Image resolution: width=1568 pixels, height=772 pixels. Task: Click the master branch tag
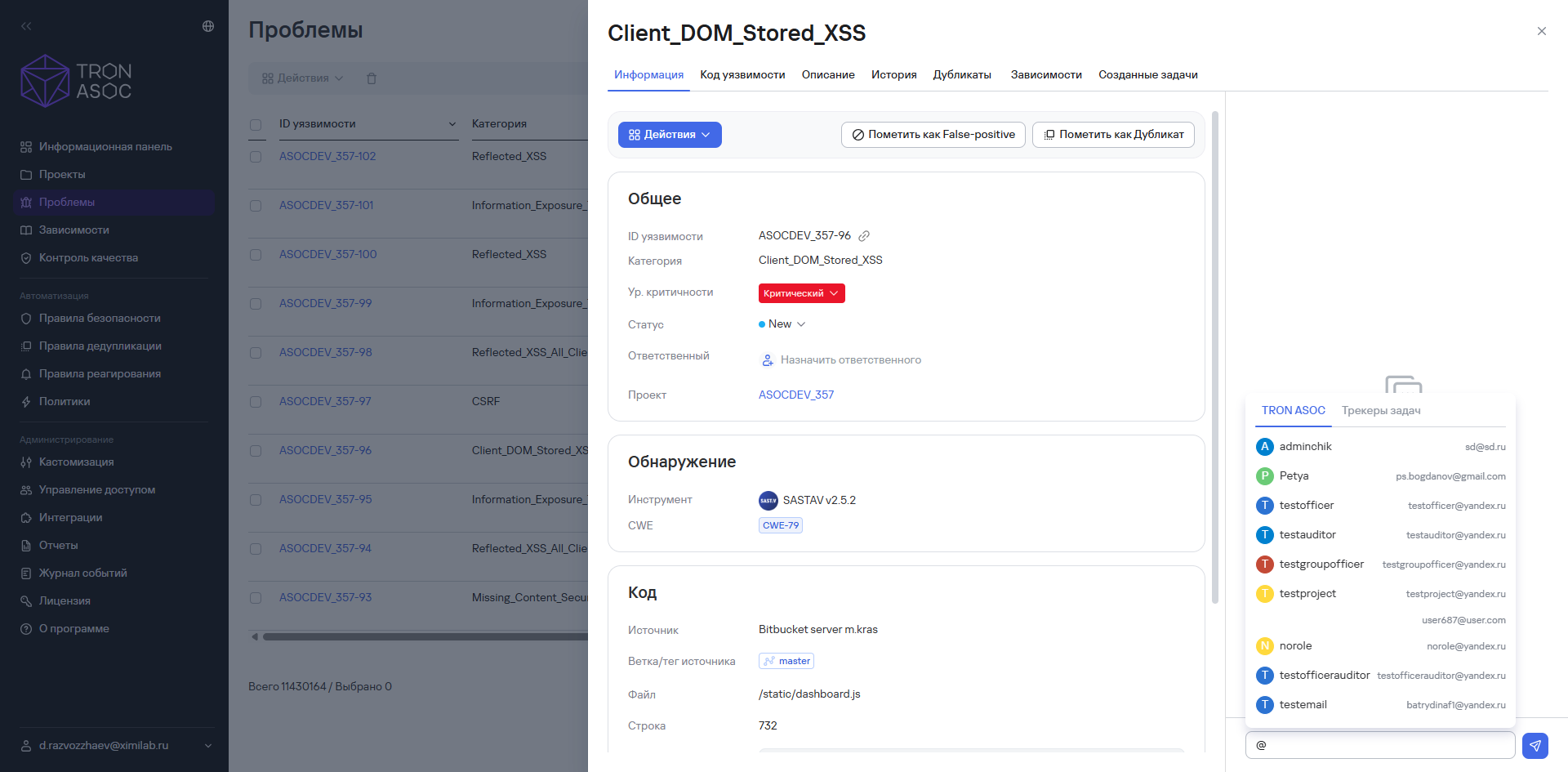(x=786, y=661)
